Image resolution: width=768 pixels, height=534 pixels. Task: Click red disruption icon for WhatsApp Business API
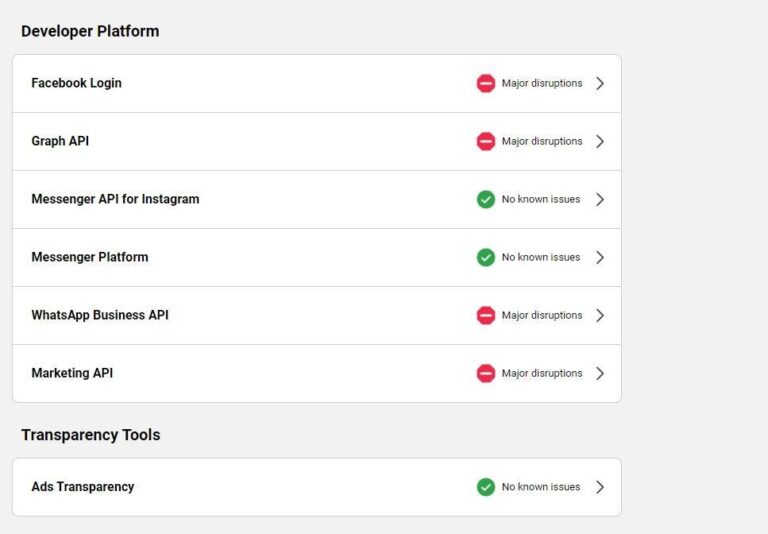coord(486,315)
